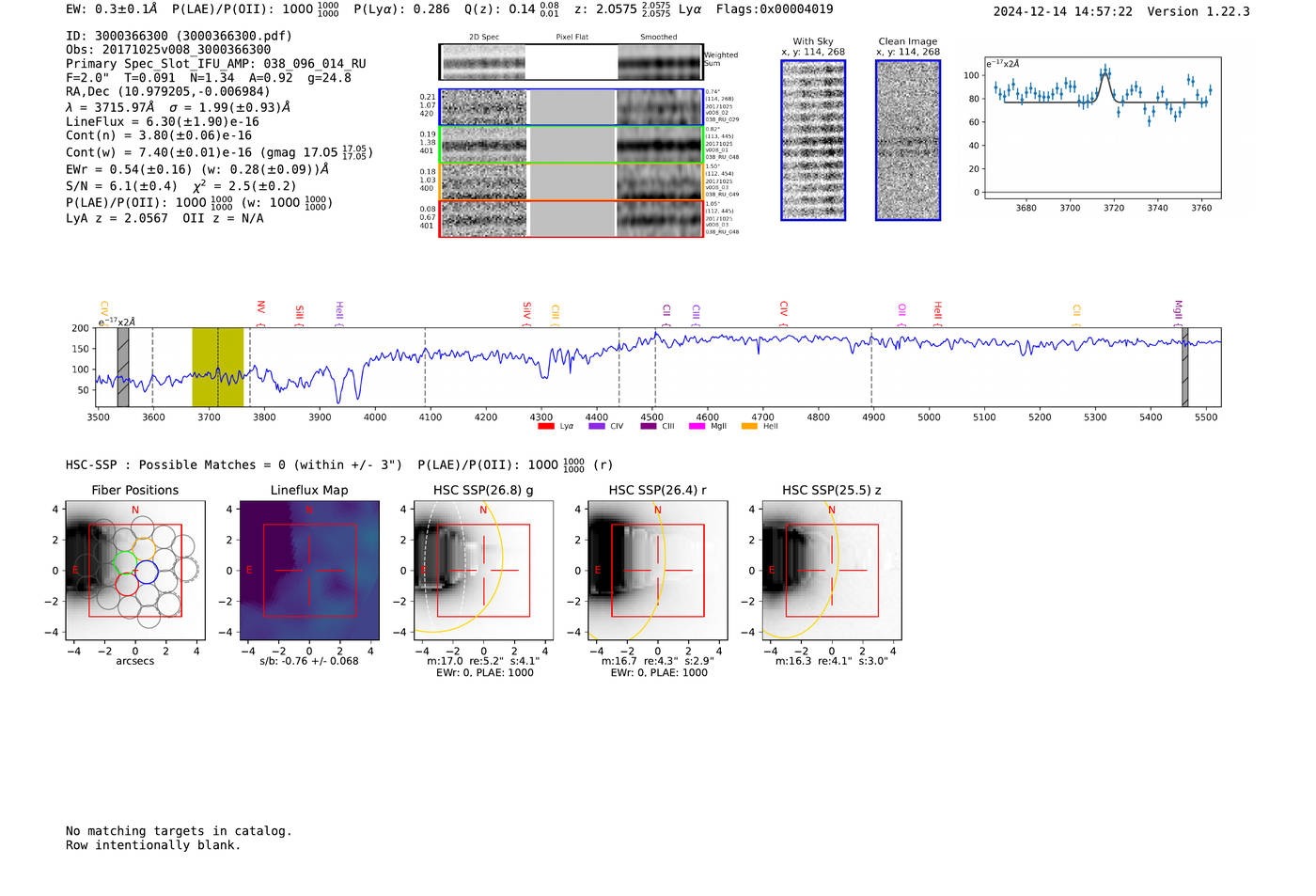The image size is (1316, 896).
Task: Click the LineFlux = 6.30(±1.90)e-16 value
Action: (x=163, y=121)
